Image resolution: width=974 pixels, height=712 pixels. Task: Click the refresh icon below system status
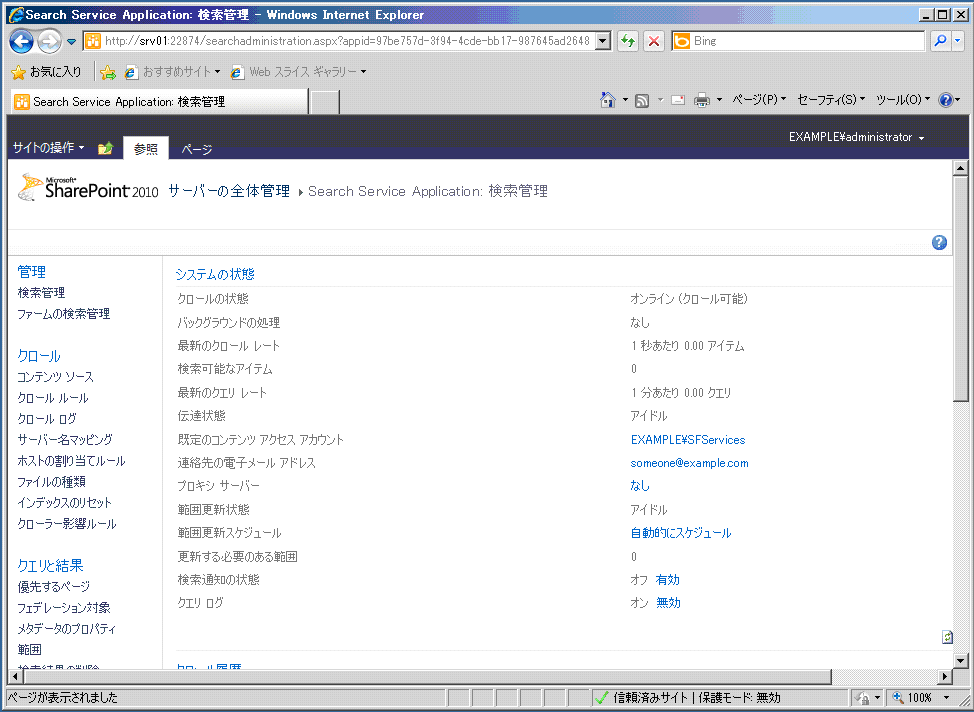tap(947, 637)
